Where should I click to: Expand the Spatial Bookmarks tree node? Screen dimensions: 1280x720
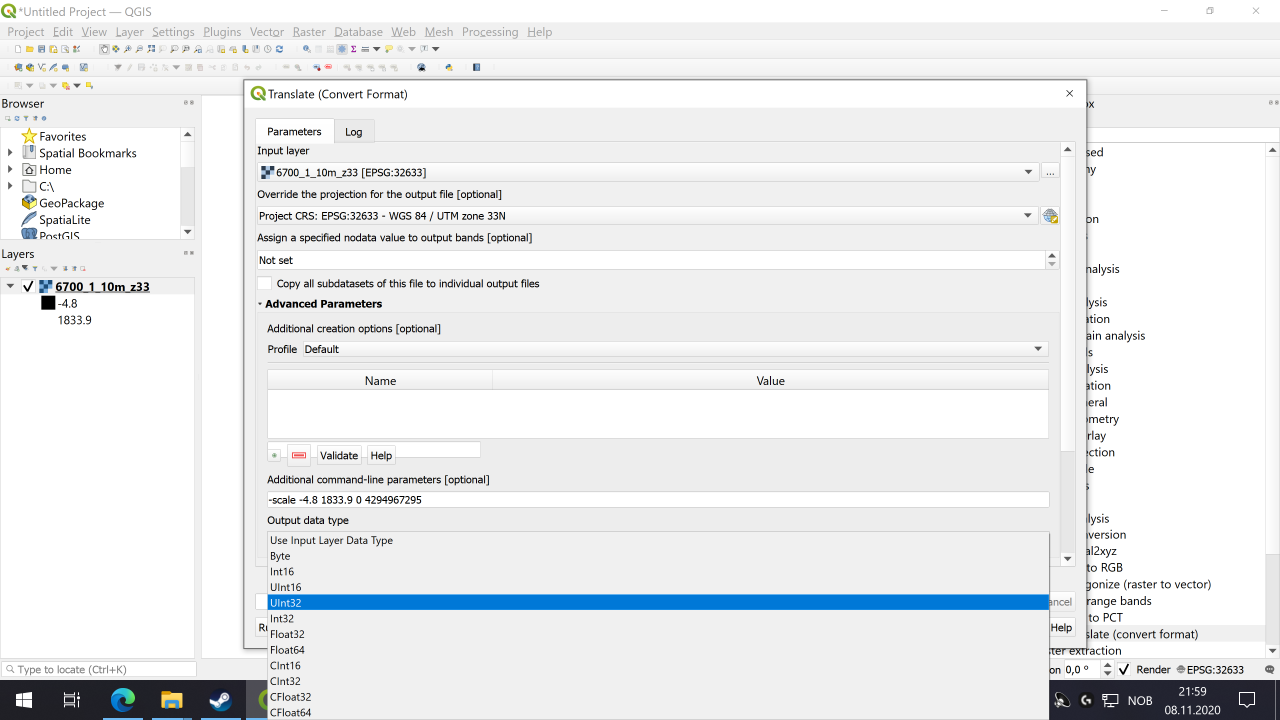(x=10, y=153)
